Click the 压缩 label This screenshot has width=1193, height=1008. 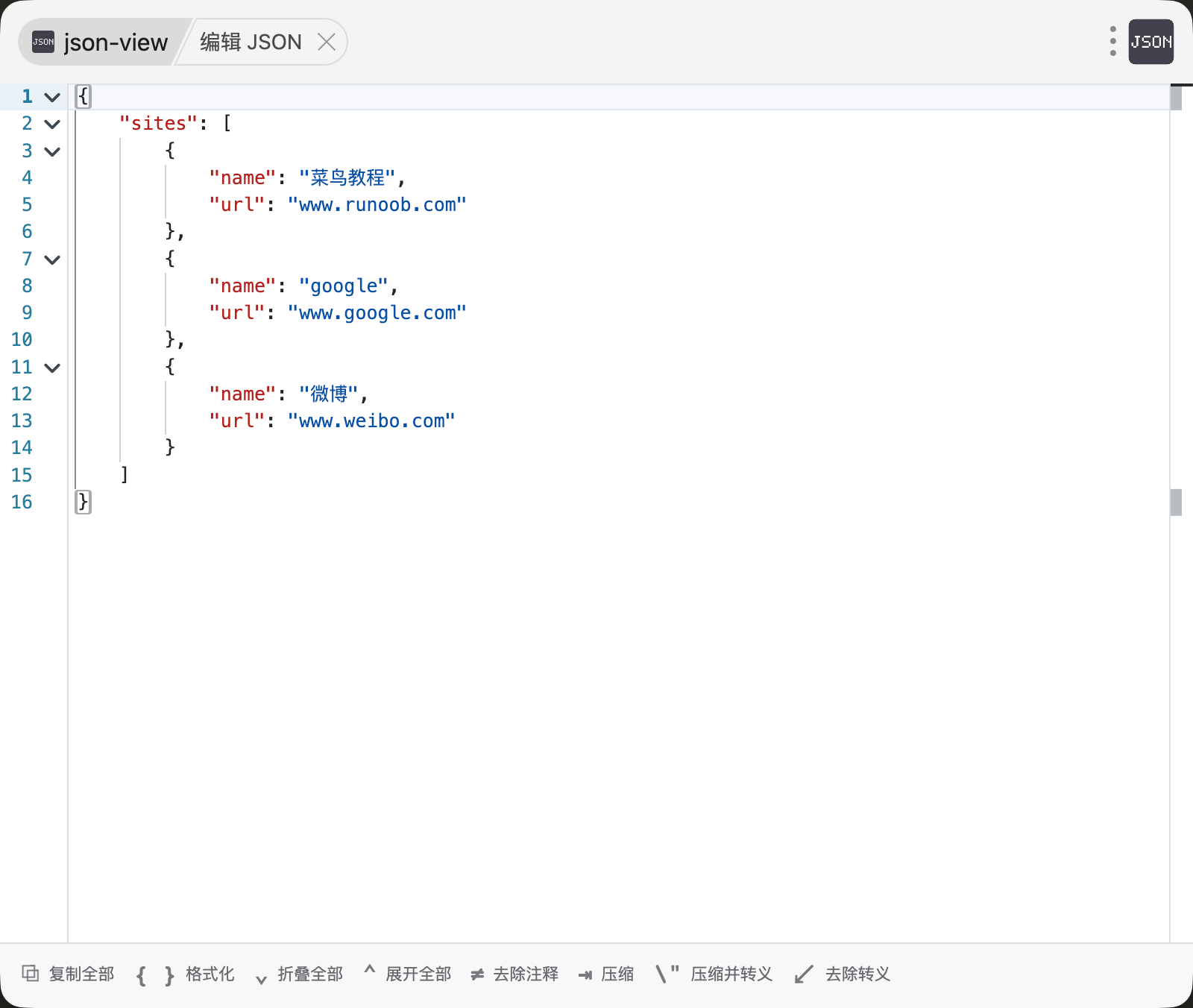(617, 974)
